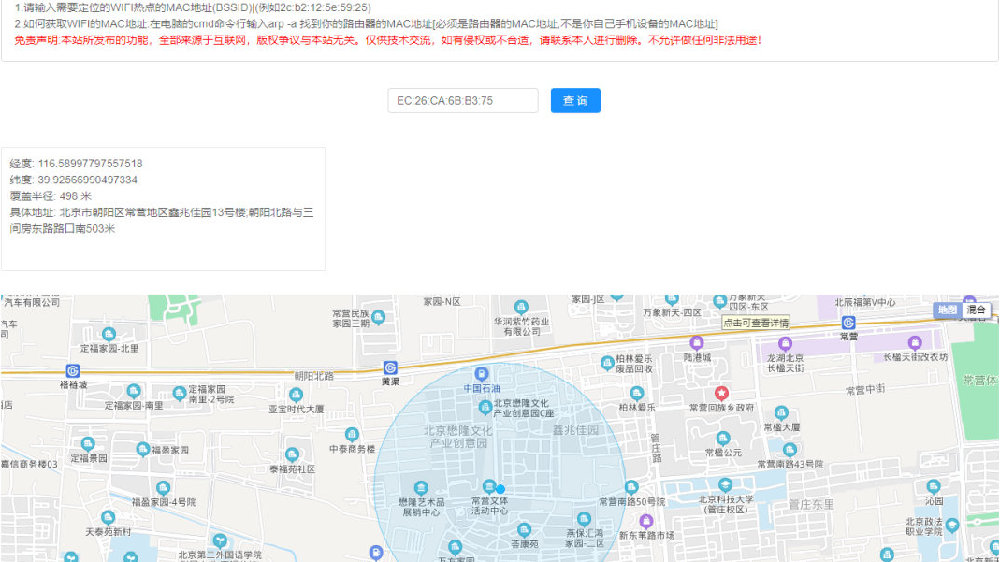
Task: Click 管庄东里 area label on map
Action: click(811, 505)
